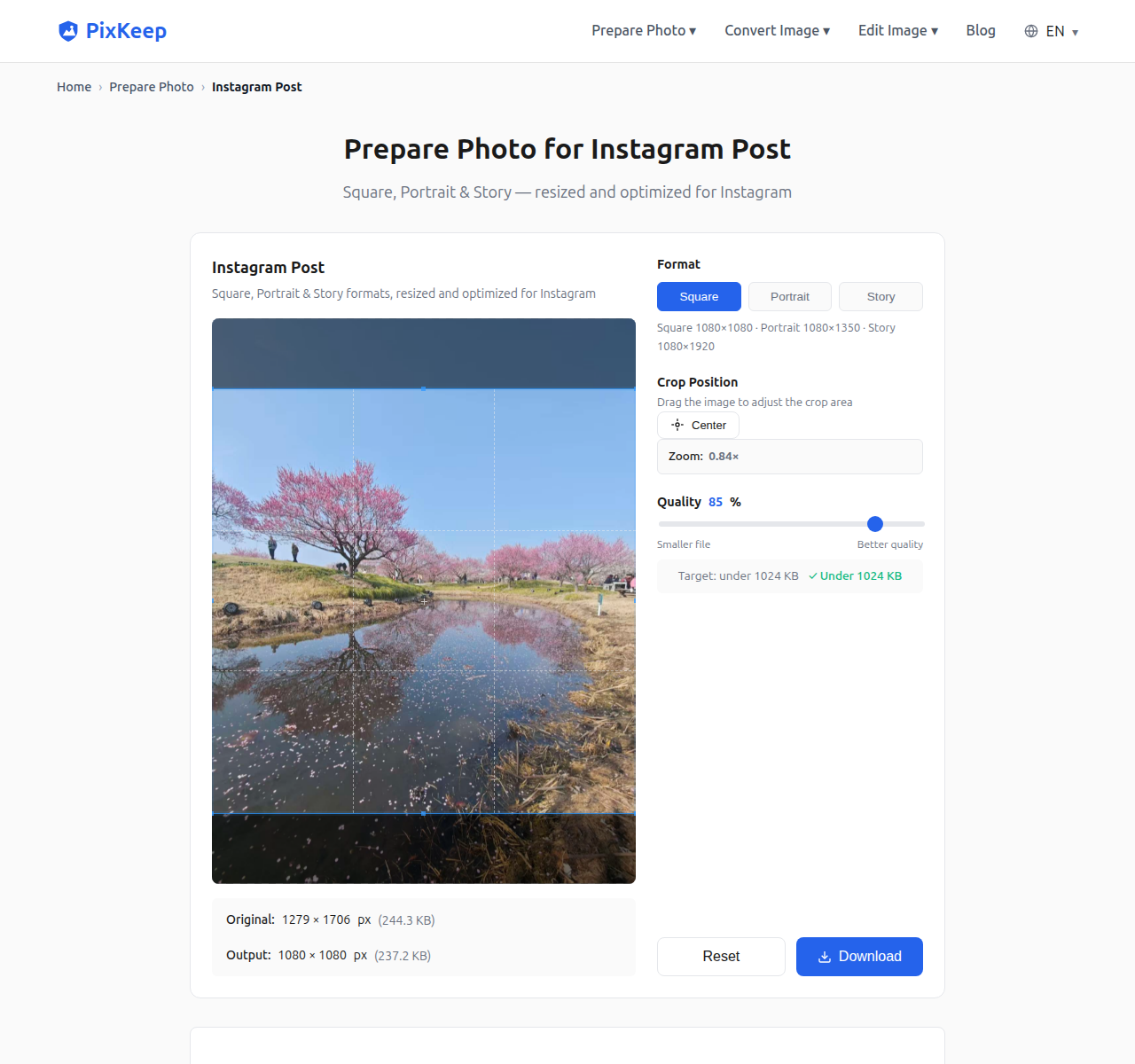
Task: Click the Quality slider handle
Action: click(x=875, y=524)
